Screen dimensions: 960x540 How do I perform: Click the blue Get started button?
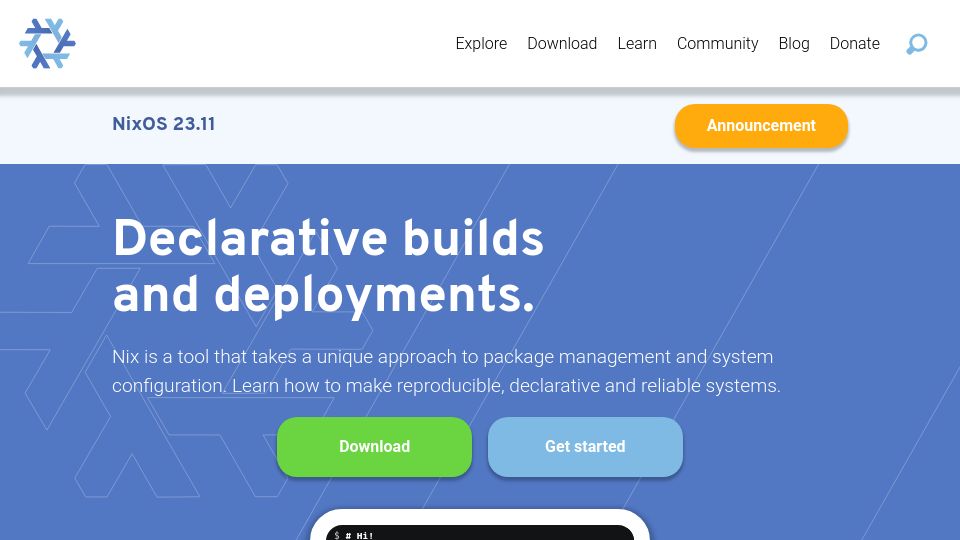pos(585,446)
